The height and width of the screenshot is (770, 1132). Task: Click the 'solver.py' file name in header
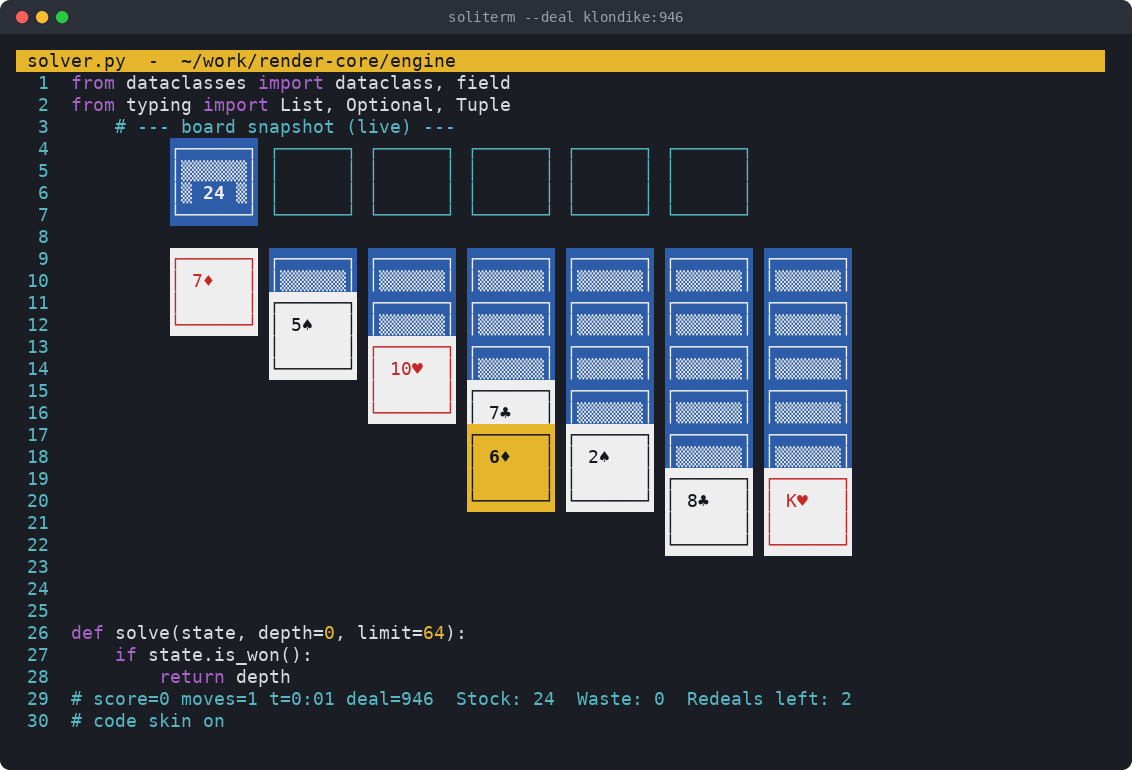click(x=77, y=61)
